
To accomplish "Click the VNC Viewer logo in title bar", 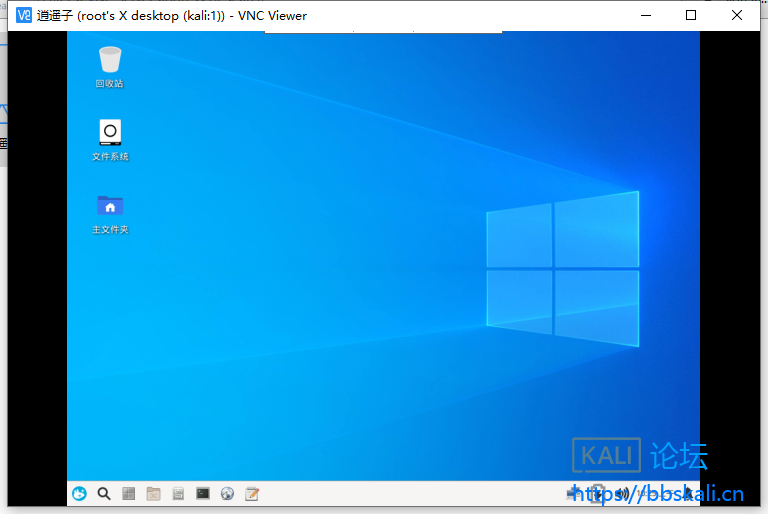I will coord(24,15).
